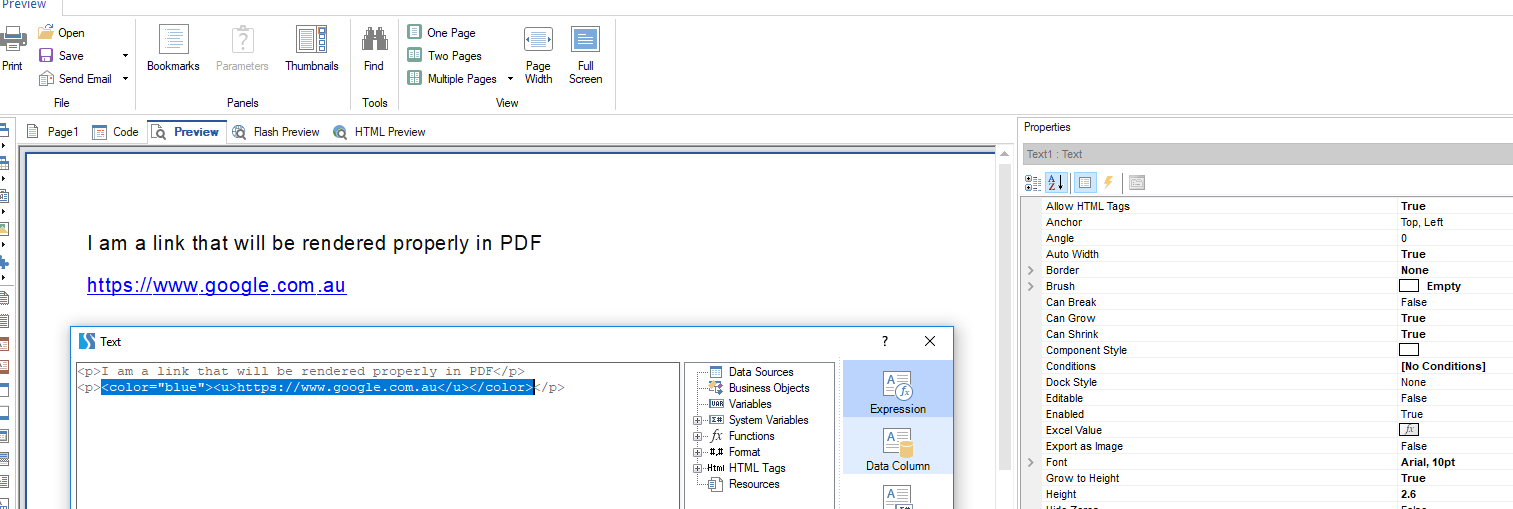Toggle Can Grow value True
The height and width of the screenshot is (509, 1513).
point(1413,318)
